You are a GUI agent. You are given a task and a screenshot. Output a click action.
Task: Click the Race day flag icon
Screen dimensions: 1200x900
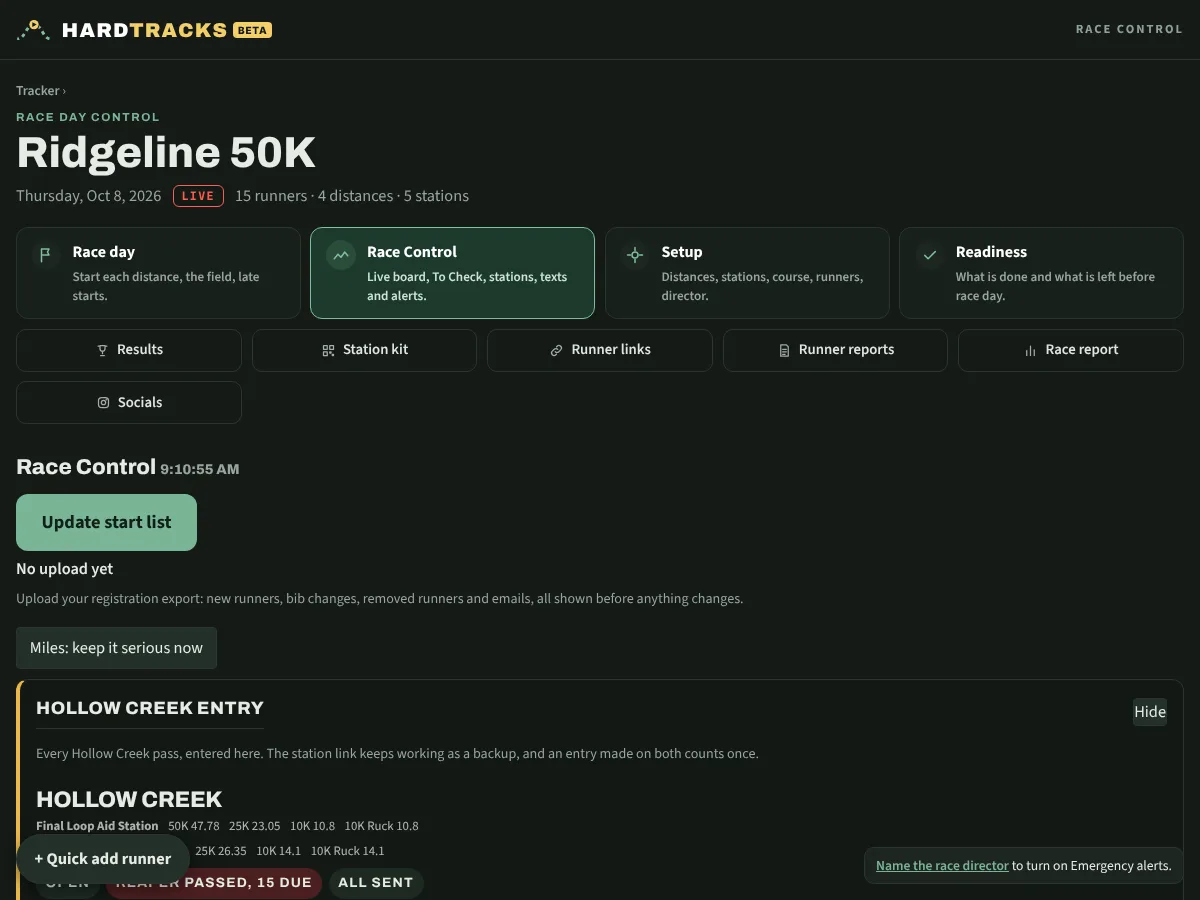pyautogui.click(x=45, y=255)
